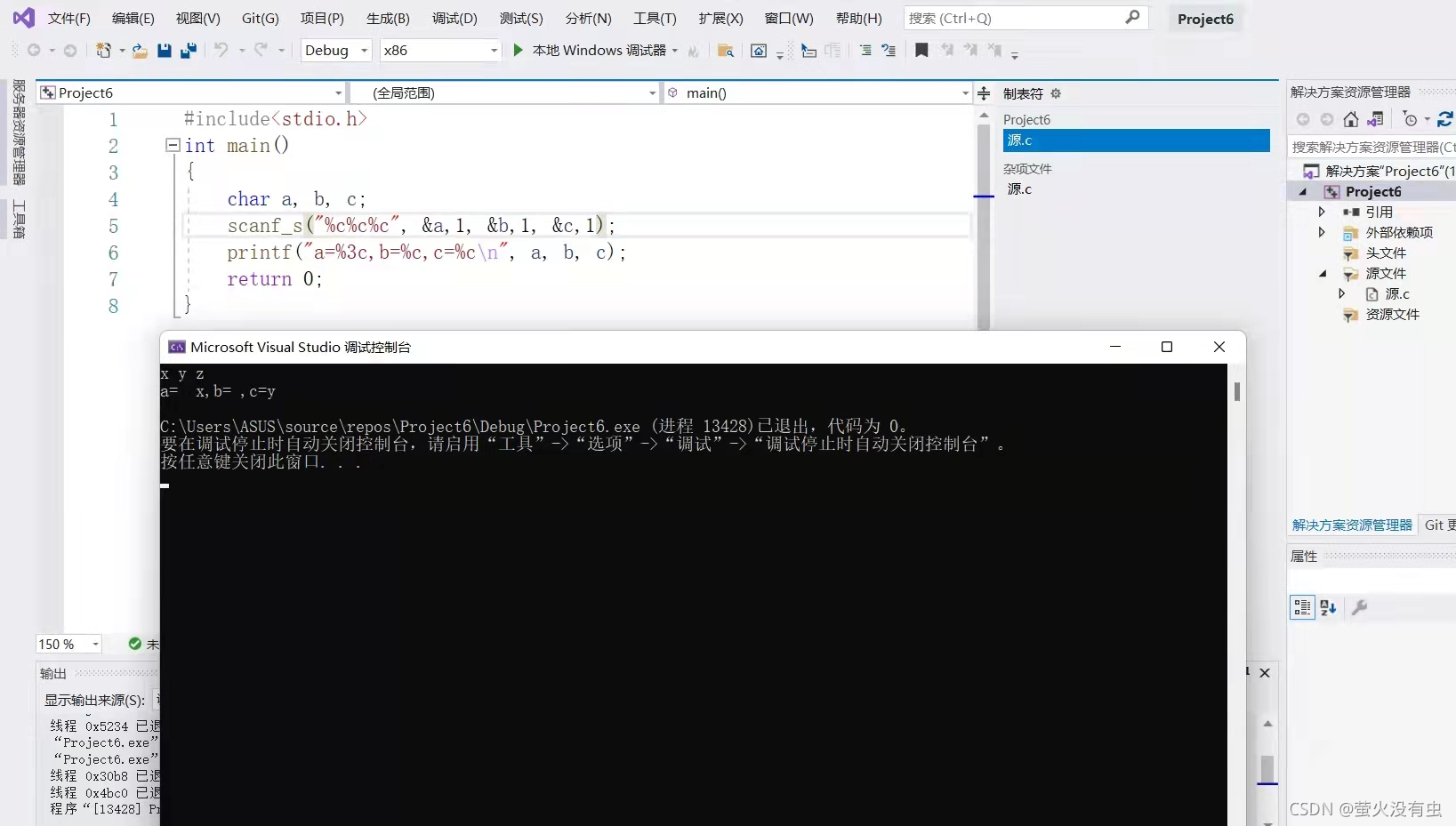The width and height of the screenshot is (1456, 826).
Task: Click the search box 搜索 (Ctrl+Q)
Action: pos(1026,18)
